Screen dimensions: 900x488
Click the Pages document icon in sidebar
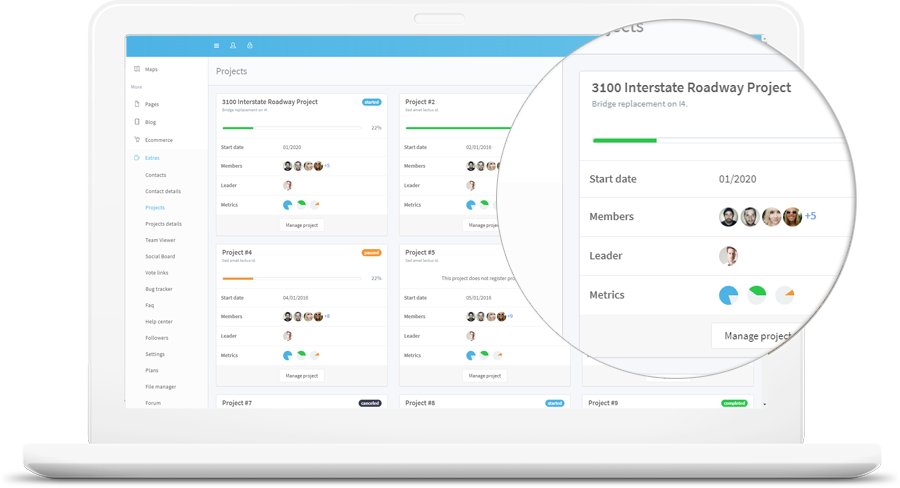pyautogui.click(x=137, y=104)
